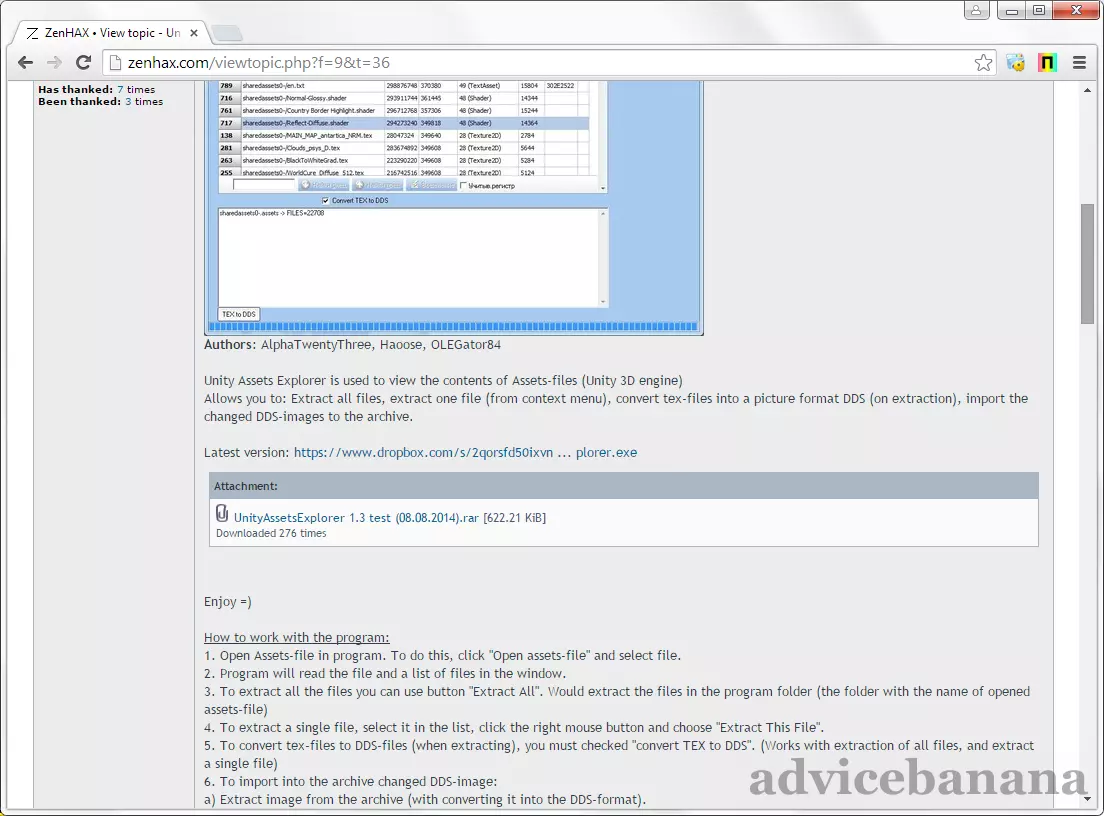The image size is (1104, 816).
Task: Close the ZenHAX tab
Action: tap(194, 32)
